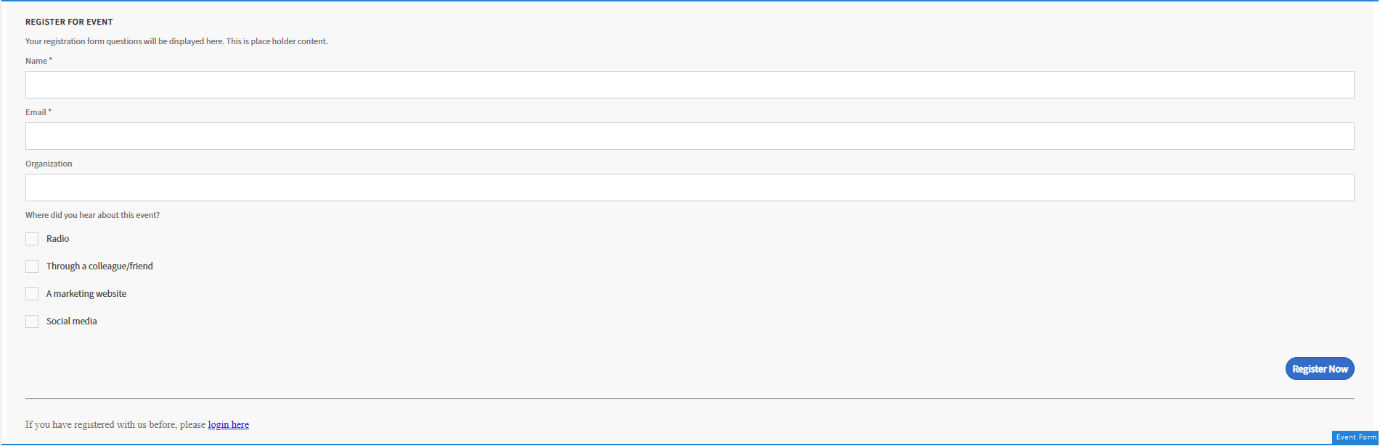Enable the A marketing website checkbox
The width and height of the screenshot is (1380, 446).
tap(32, 294)
